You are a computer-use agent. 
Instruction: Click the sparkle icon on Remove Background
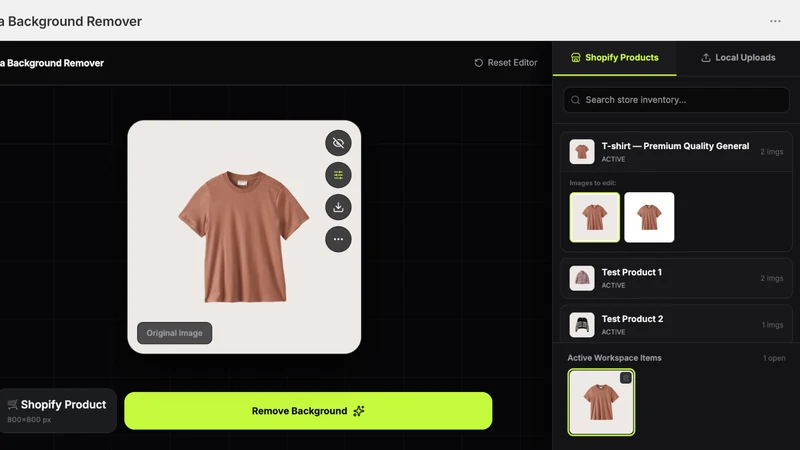point(359,411)
